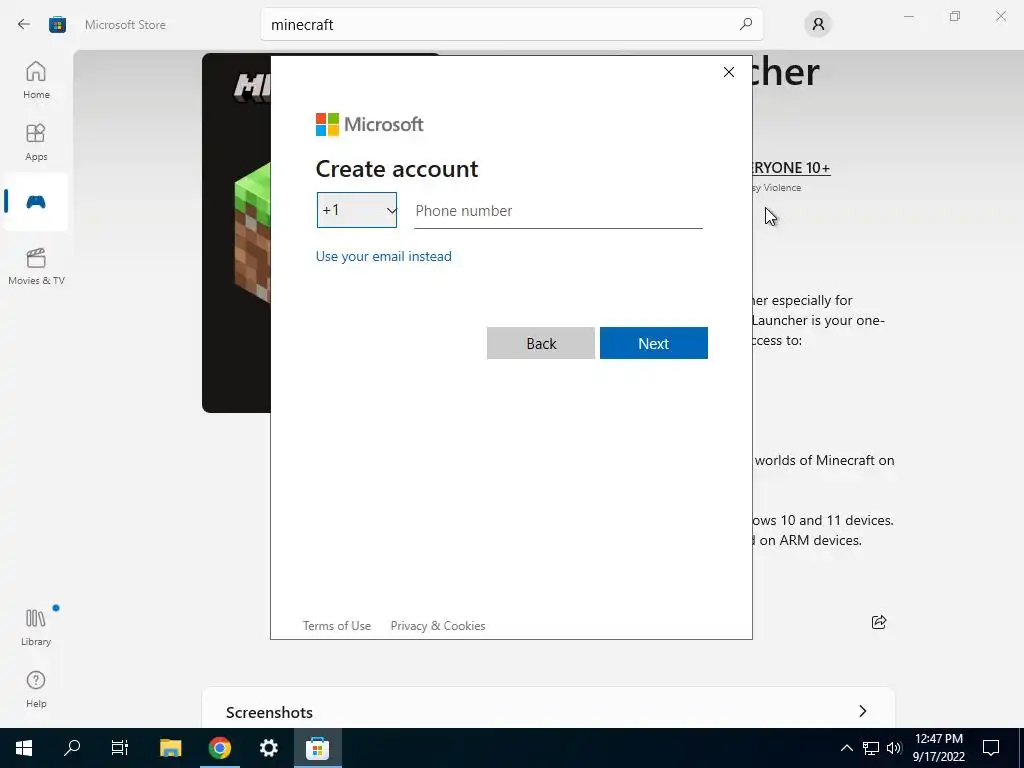Select the Gaming controller sidebar item
This screenshot has height=768, width=1024.
[x=36, y=202]
